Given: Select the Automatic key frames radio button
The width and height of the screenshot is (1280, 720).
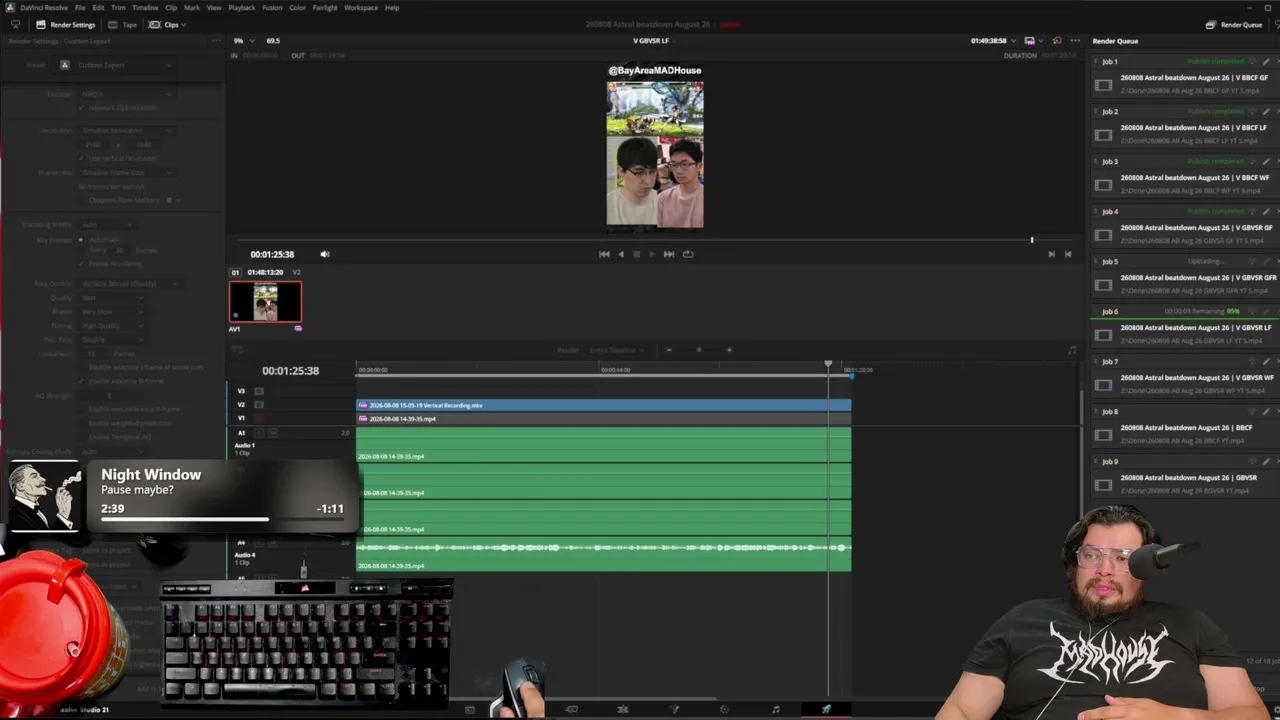Looking at the screenshot, I should [81, 240].
